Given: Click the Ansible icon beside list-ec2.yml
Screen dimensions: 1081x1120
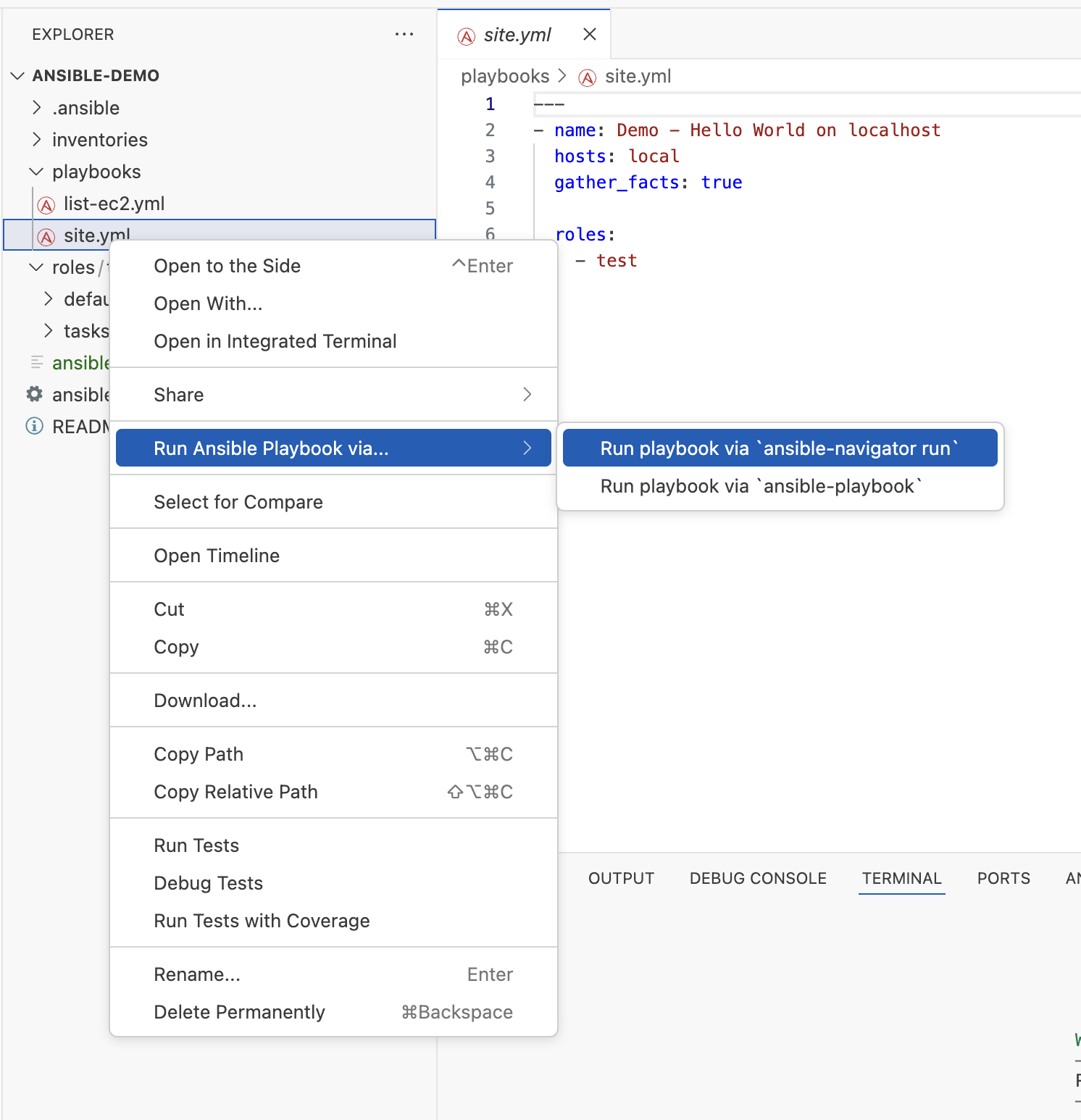Looking at the screenshot, I should (x=46, y=205).
